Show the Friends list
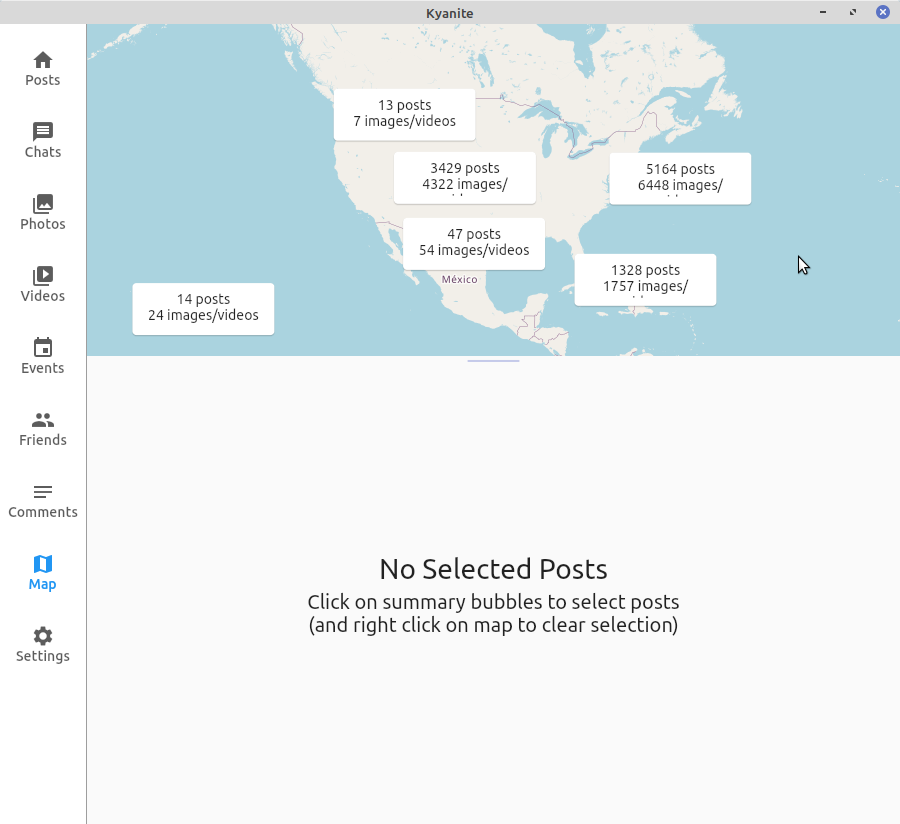900x824 pixels. pos(43,420)
